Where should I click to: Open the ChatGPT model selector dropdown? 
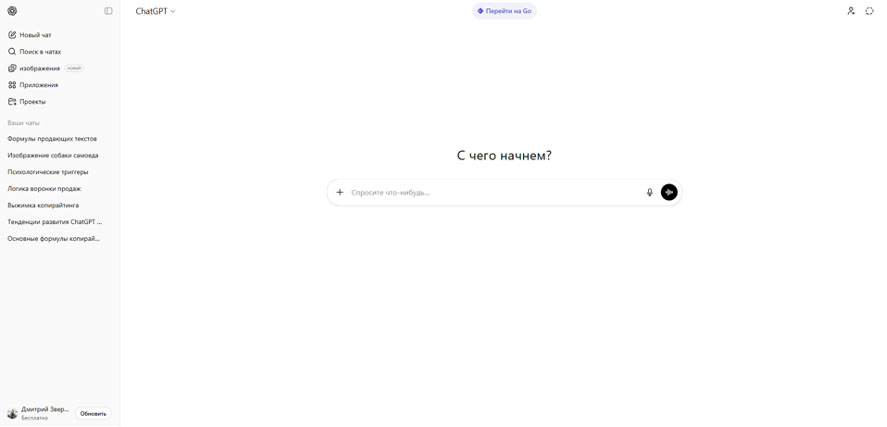[x=155, y=11]
